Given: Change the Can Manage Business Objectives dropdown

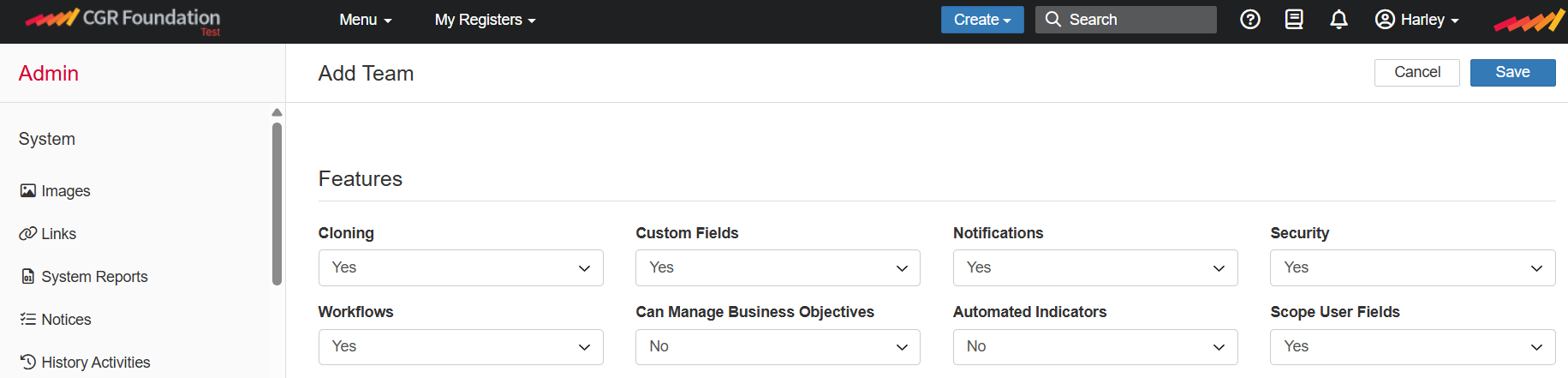Looking at the screenshot, I should click(x=778, y=347).
